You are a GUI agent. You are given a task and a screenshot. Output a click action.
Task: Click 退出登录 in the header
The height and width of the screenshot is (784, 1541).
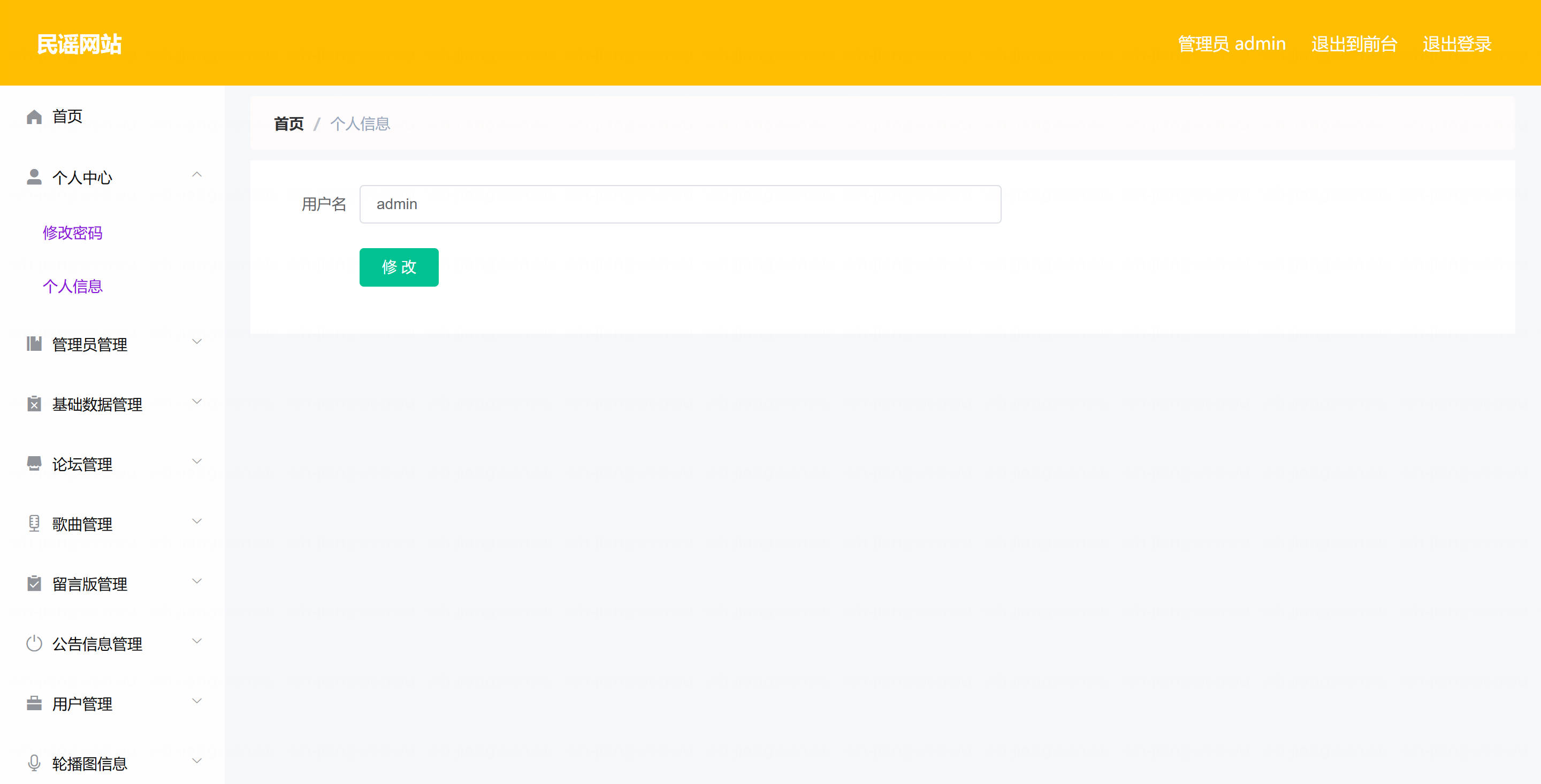(1456, 44)
